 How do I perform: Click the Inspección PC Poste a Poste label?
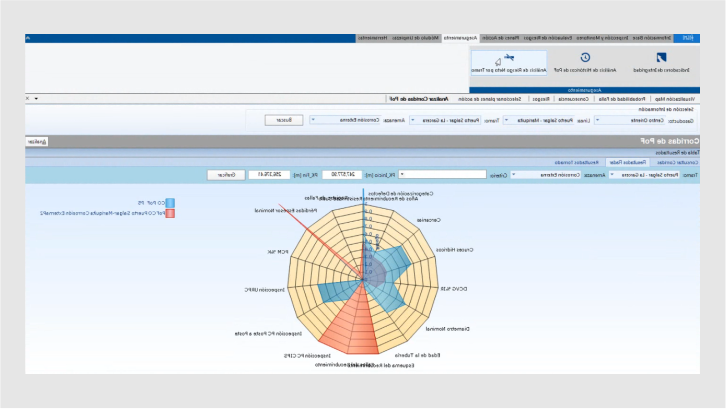pos(268,333)
